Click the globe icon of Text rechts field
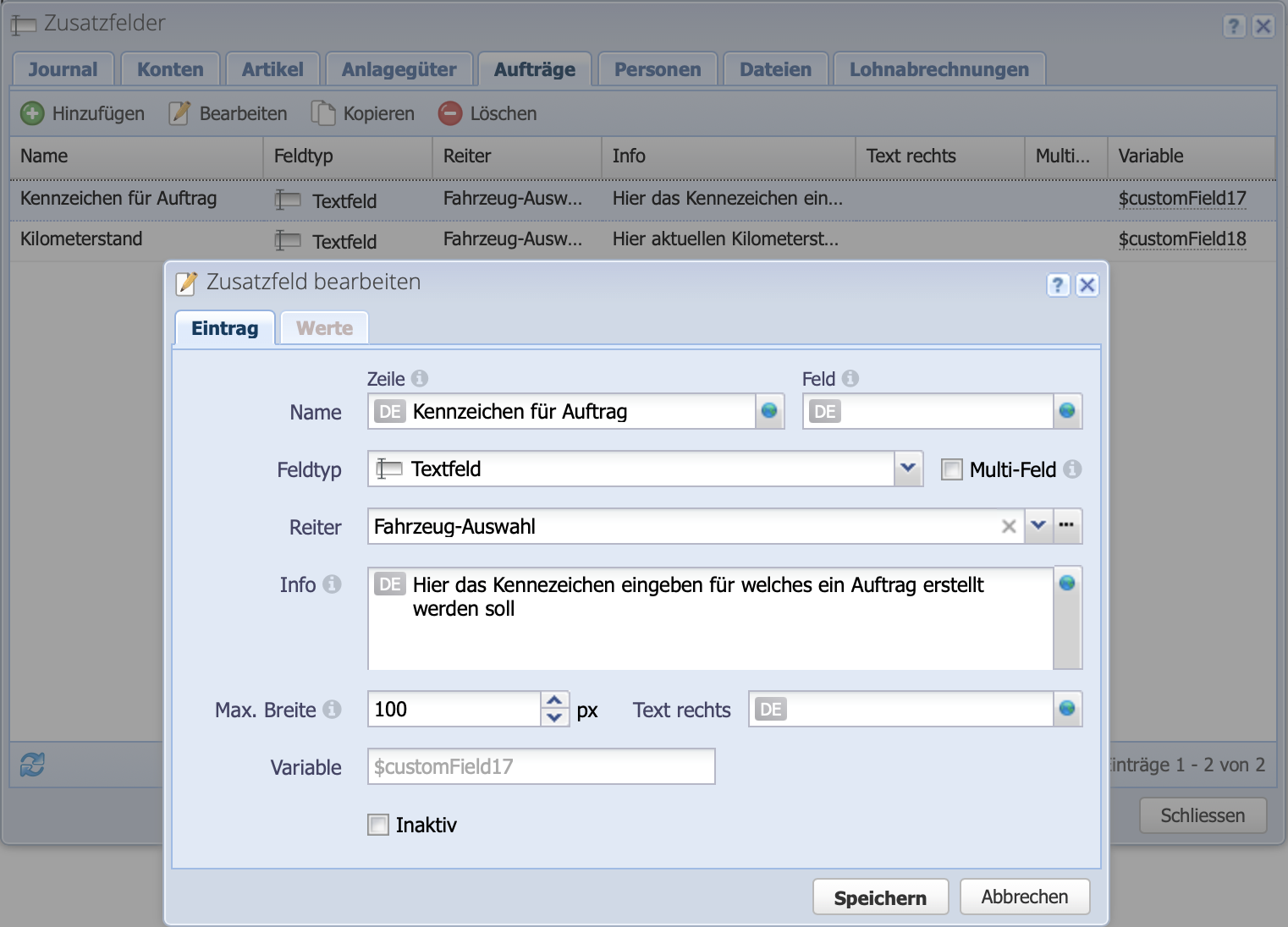The height and width of the screenshot is (927, 1288). click(1067, 709)
